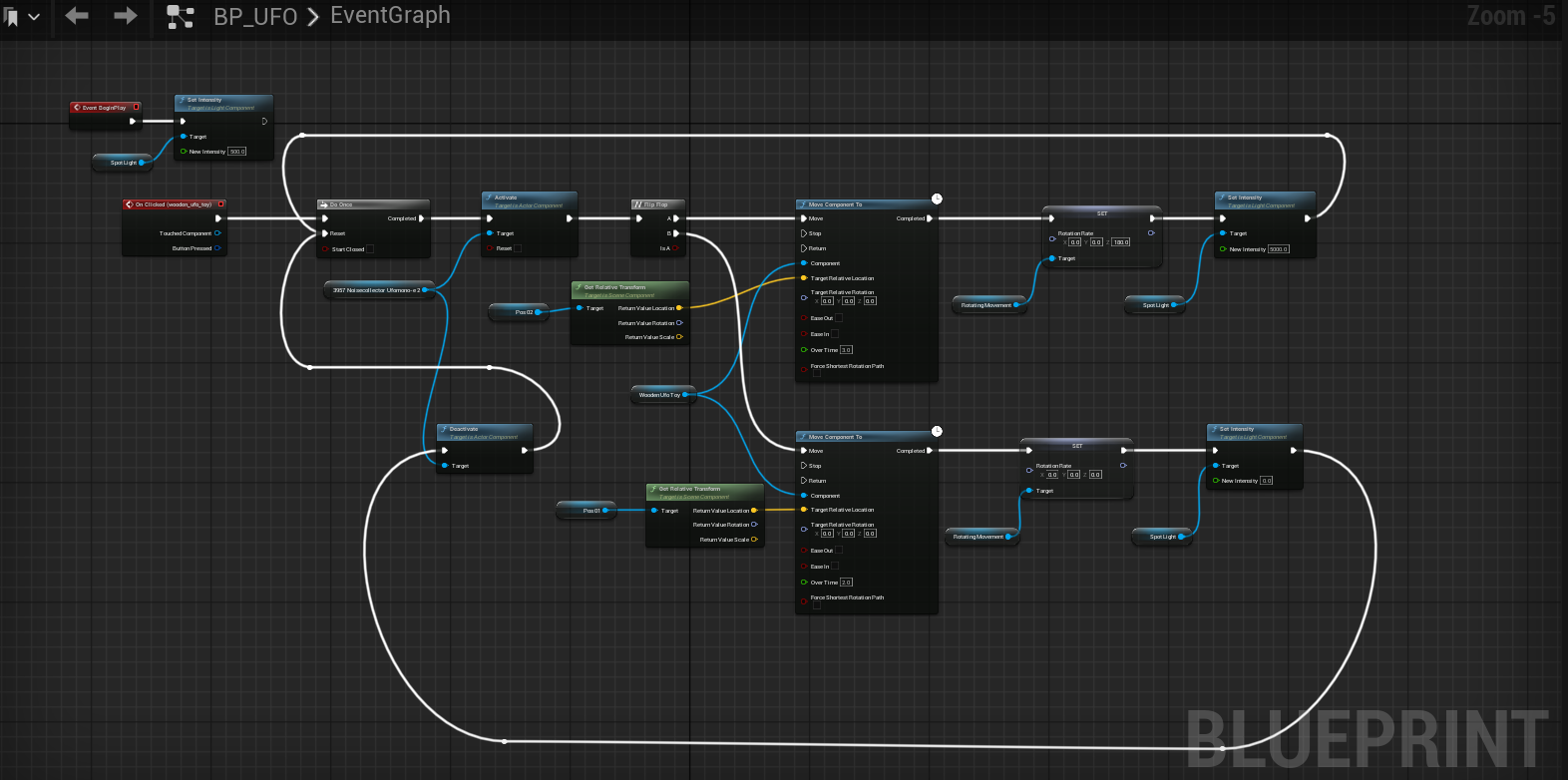Select the BP_UFO breadcrumb

tap(255, 17)
